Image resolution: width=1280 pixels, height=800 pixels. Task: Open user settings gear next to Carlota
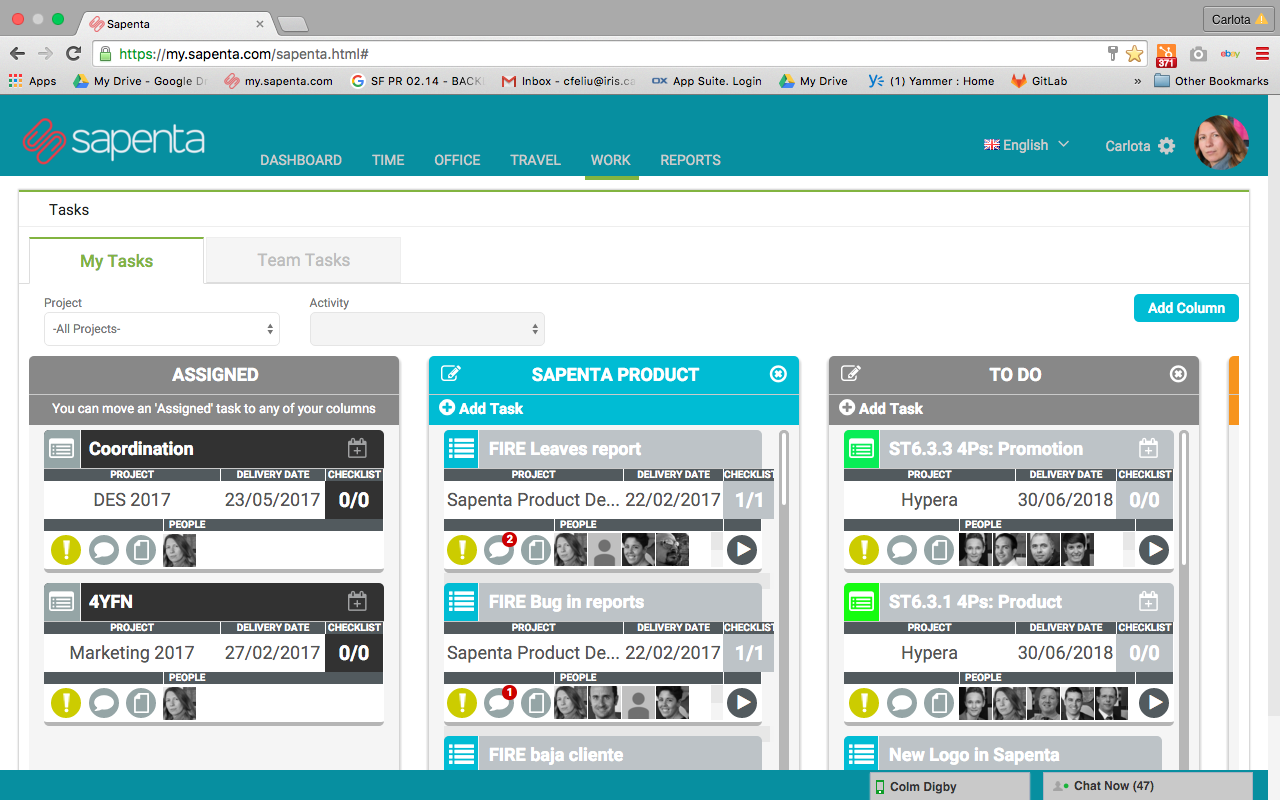point(1166,146)
